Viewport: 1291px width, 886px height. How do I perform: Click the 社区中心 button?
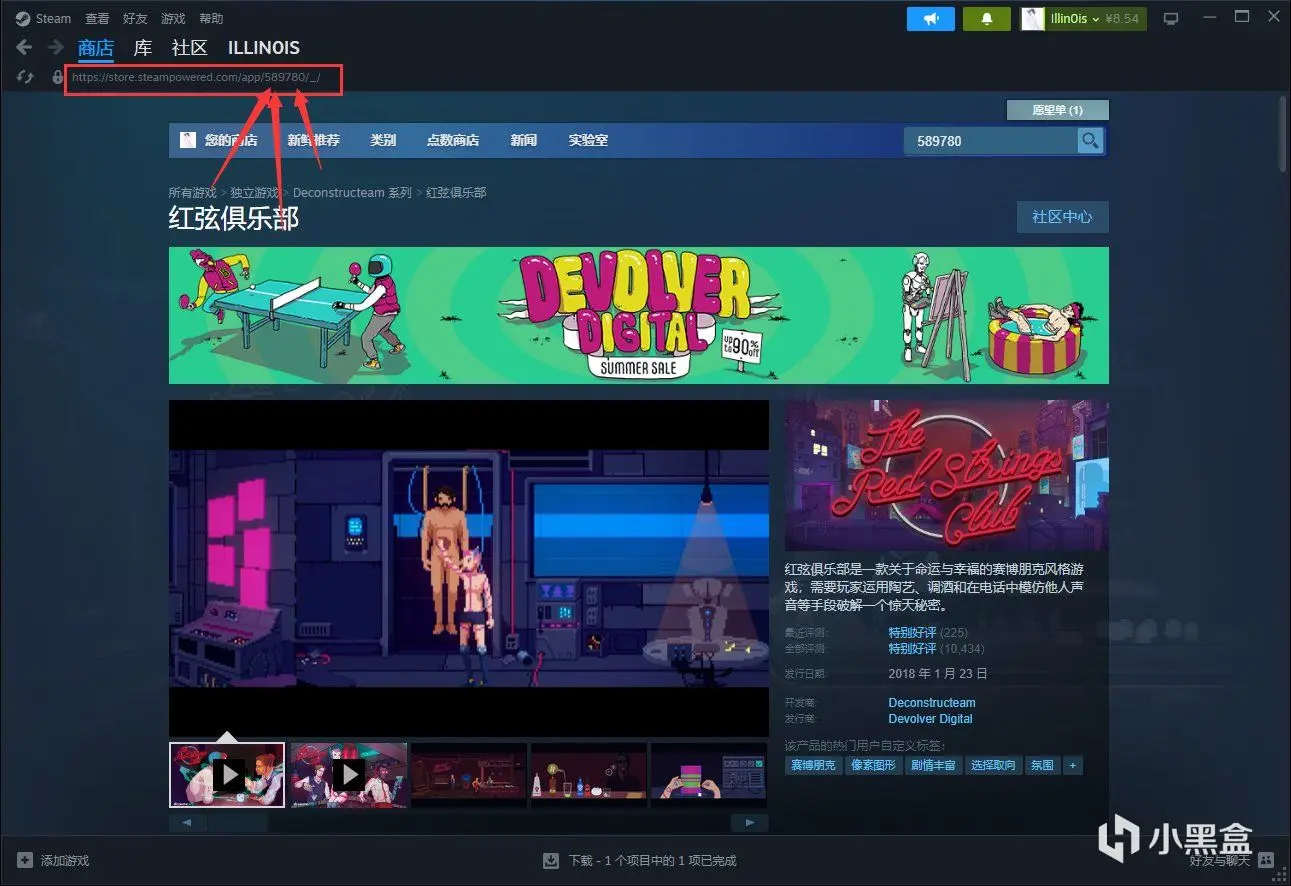1062,217
